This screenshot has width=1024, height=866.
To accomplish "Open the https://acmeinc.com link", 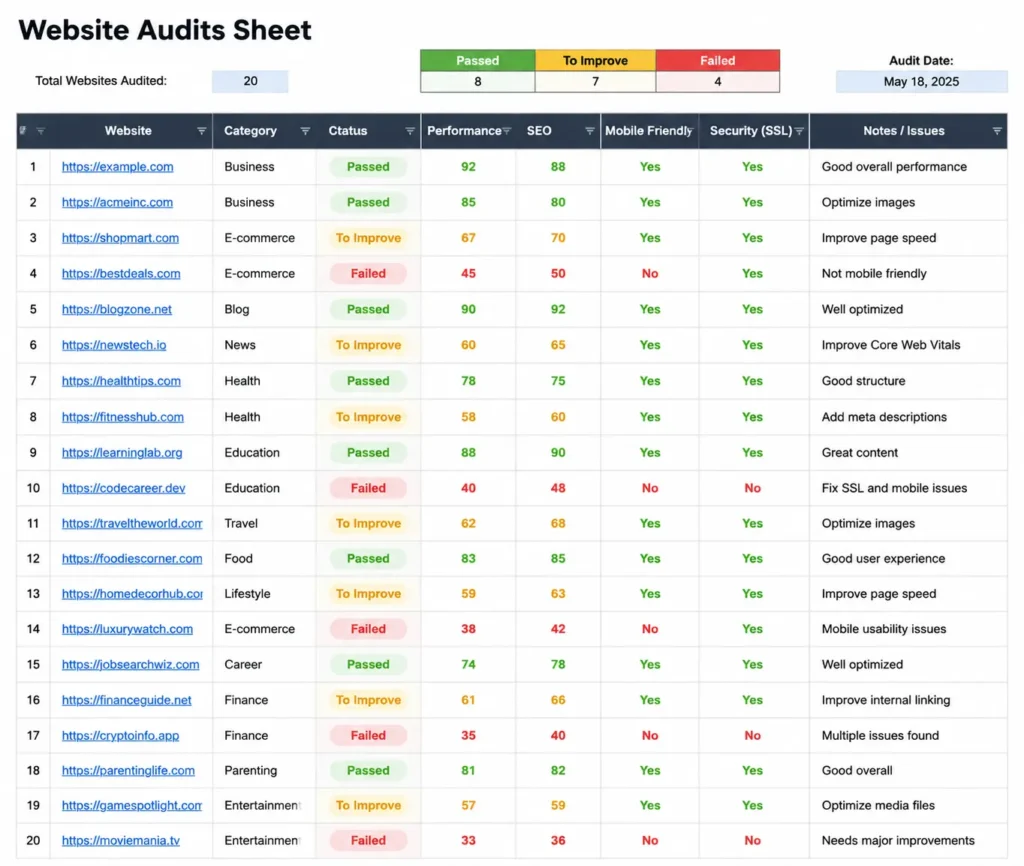I will point(118,202).
